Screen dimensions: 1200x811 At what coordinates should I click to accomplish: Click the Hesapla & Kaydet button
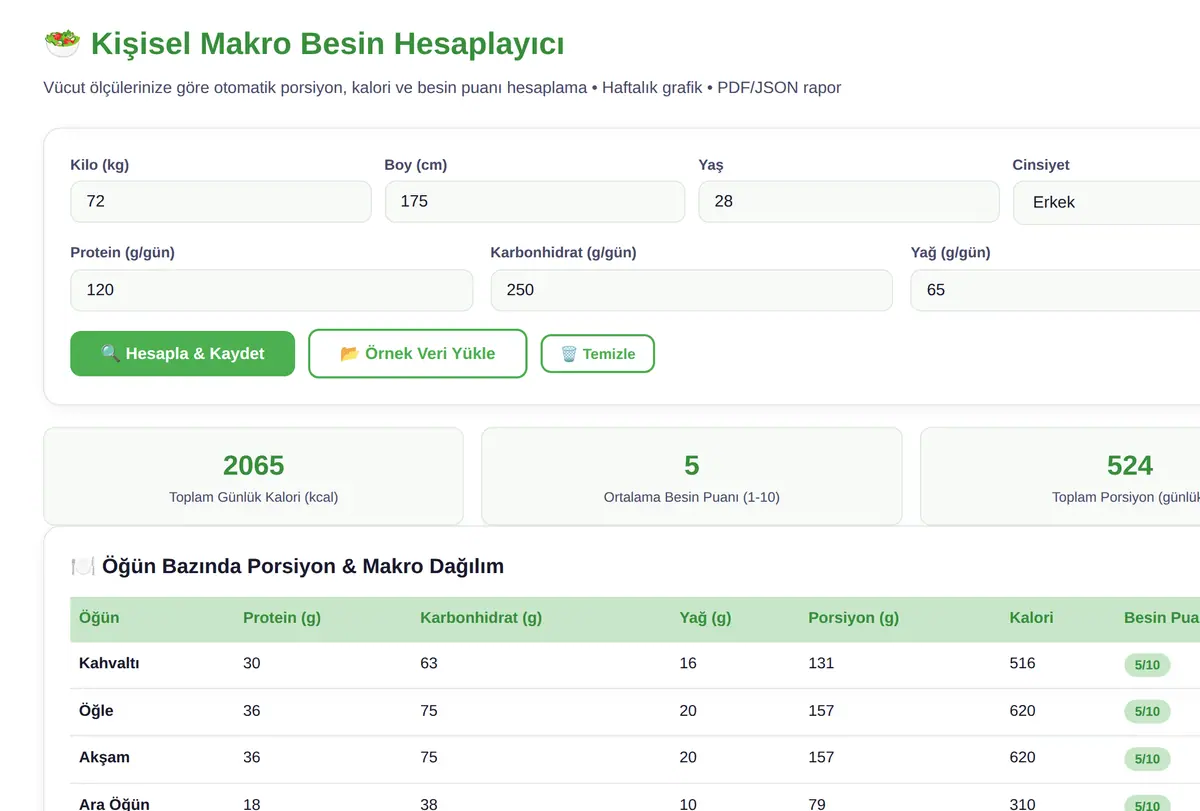pos(182,354)
